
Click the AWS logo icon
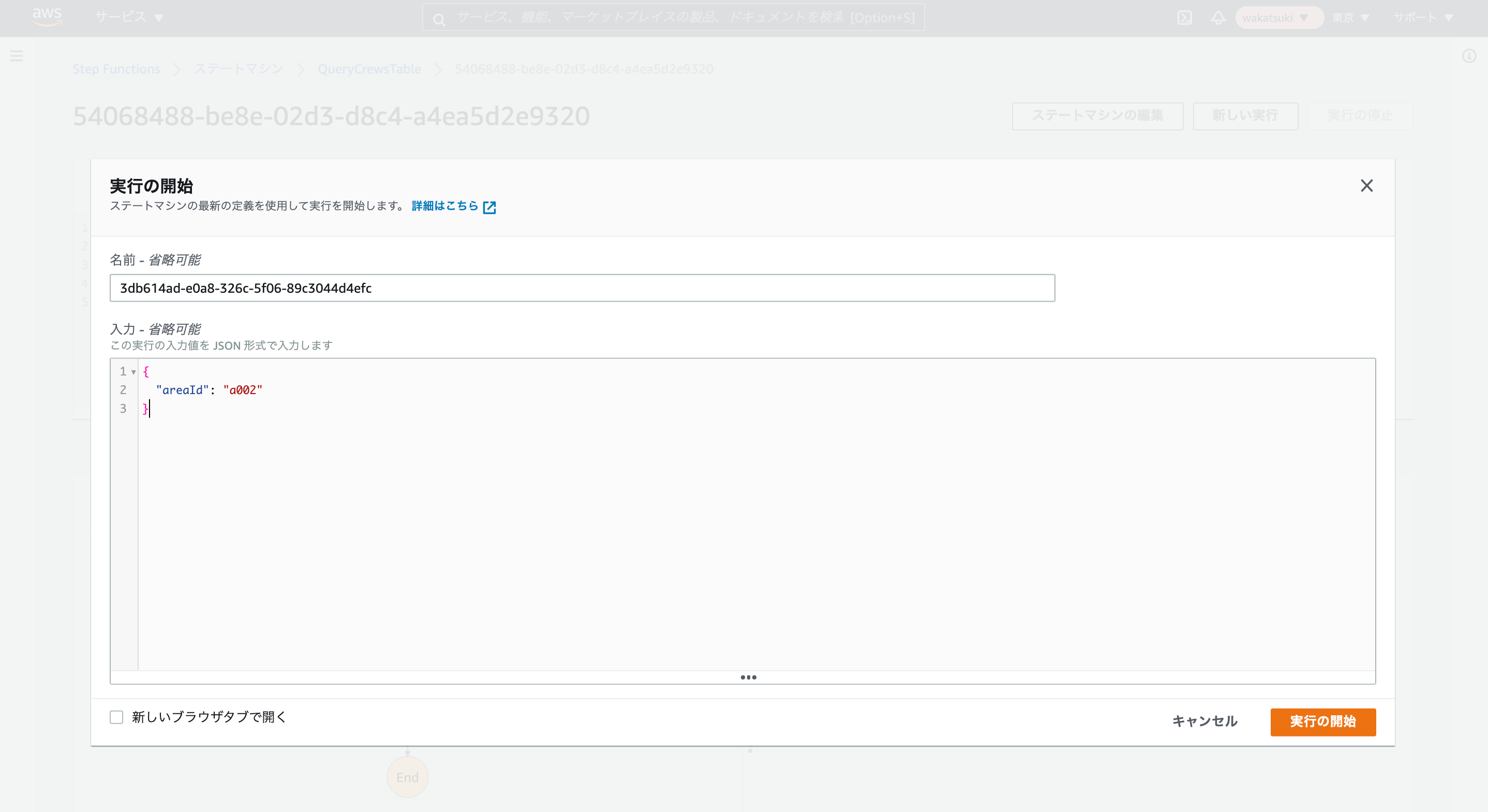tap(47, 17)
